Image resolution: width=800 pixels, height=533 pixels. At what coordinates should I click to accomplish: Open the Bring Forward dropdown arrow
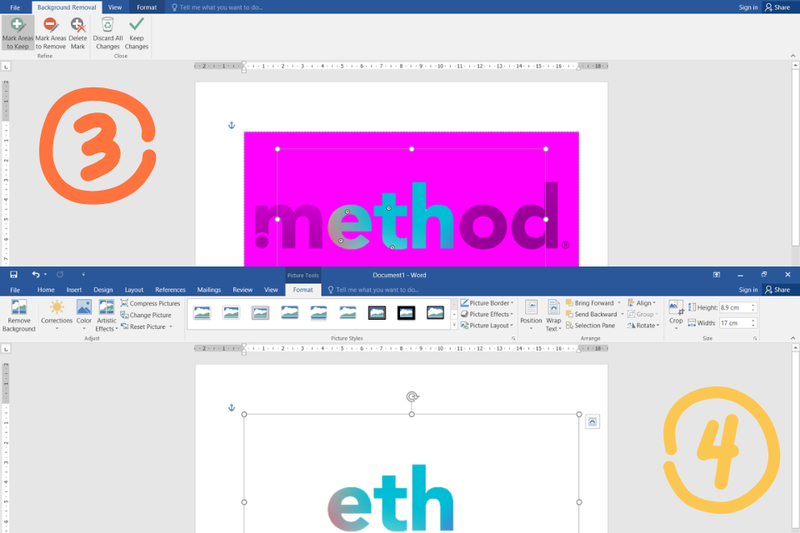(x=619, y=303)
